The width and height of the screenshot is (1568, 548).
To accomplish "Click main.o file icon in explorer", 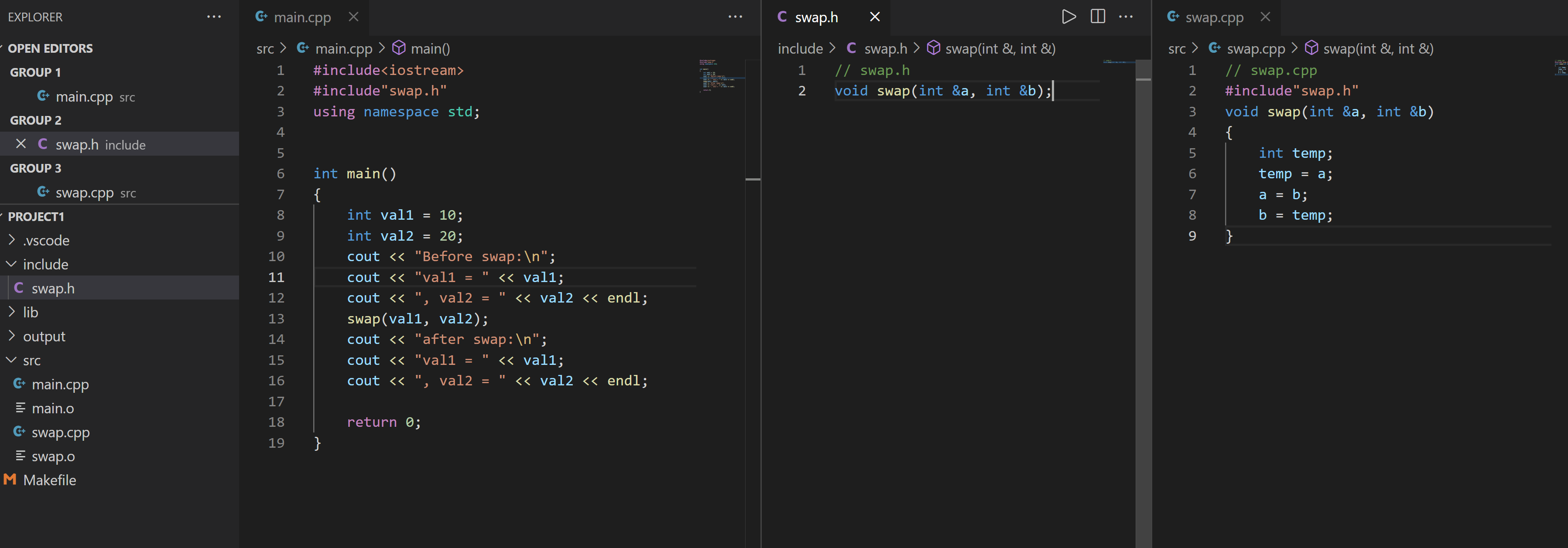I will coord(20,408).
